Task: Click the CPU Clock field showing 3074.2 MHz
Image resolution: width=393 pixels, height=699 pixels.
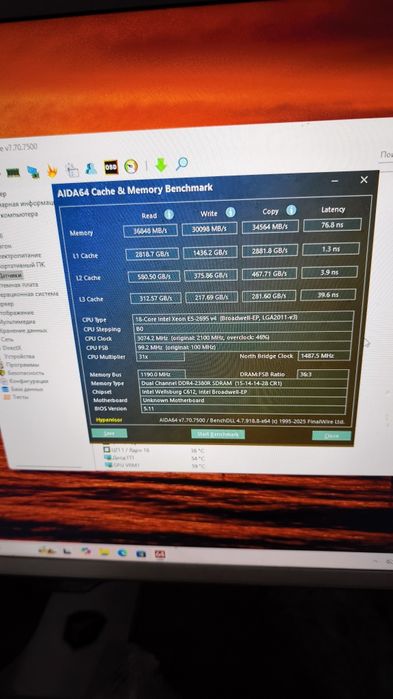Action: pos(243,337)
